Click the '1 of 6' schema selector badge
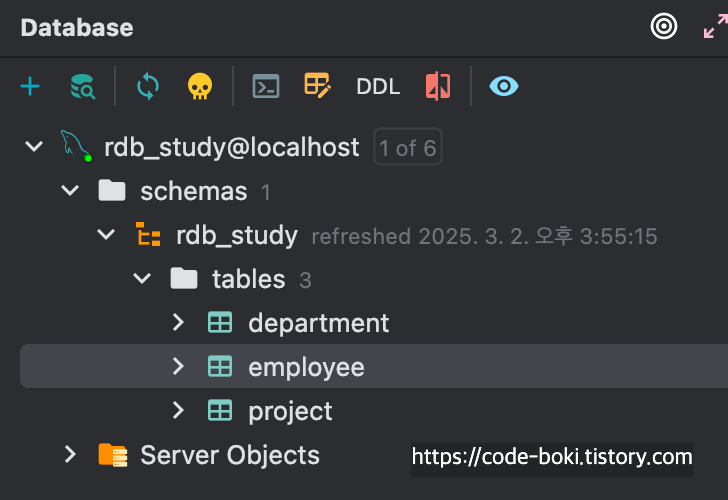The height and width of the screenshot is (500, 728). (x=408, y=148)
